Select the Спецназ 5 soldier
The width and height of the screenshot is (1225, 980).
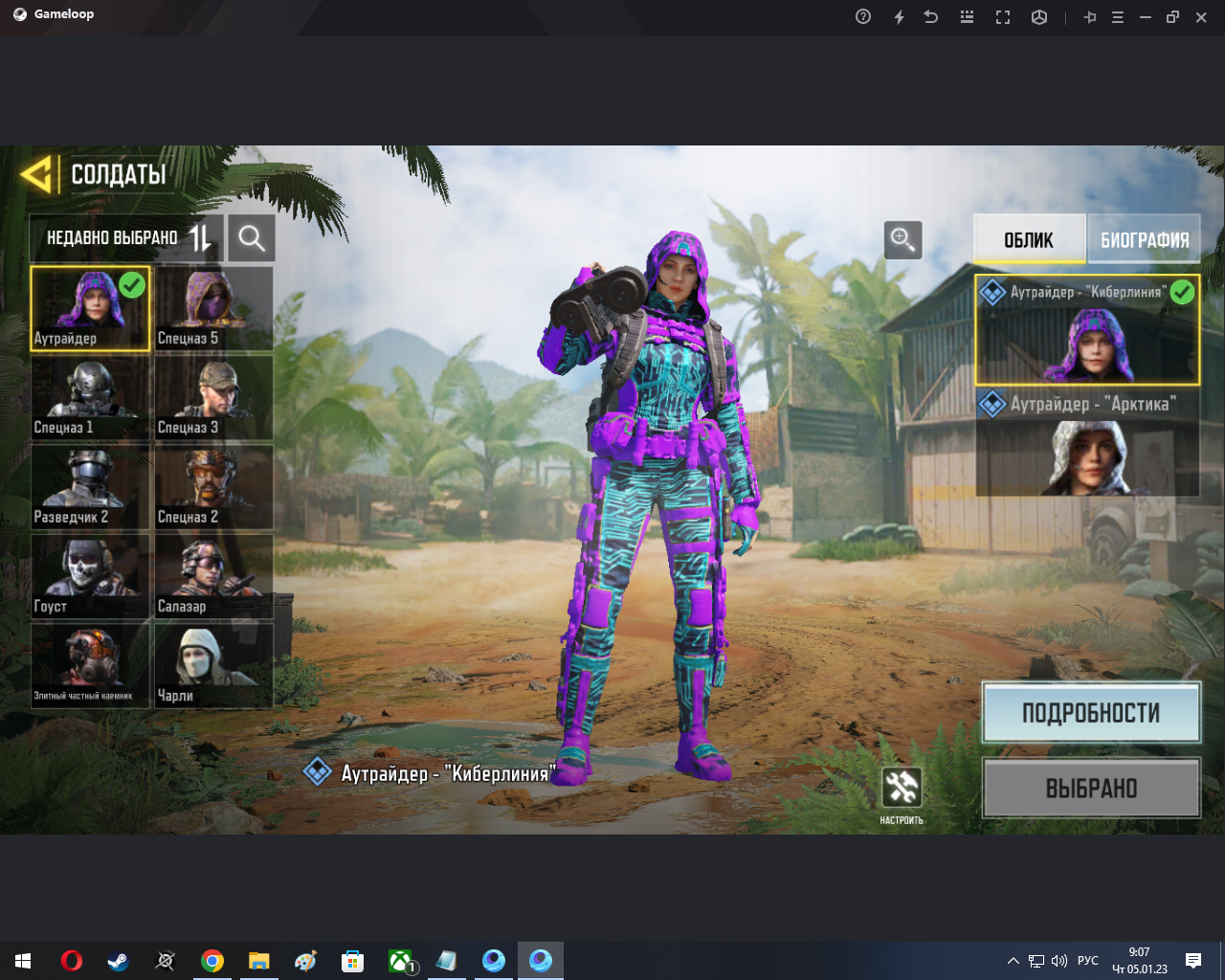coord(214,308)
